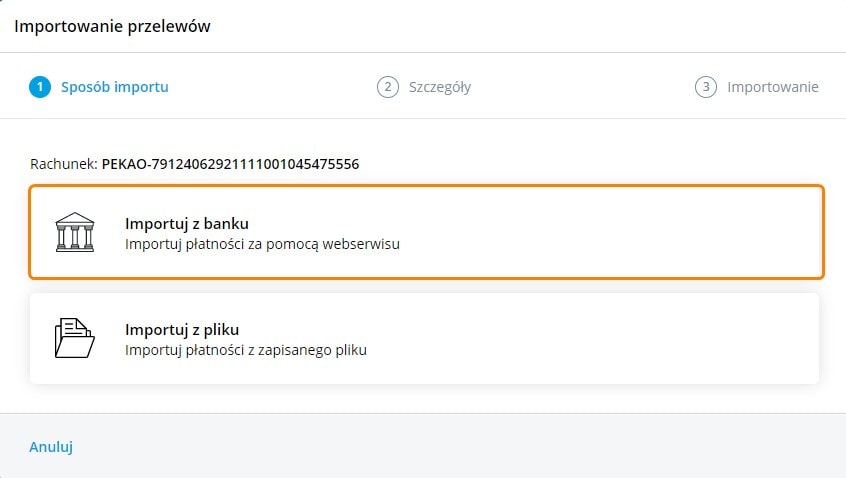The image size is (846, 478).
Task: Click blank right side of bank import card
Action: (650, 232)
